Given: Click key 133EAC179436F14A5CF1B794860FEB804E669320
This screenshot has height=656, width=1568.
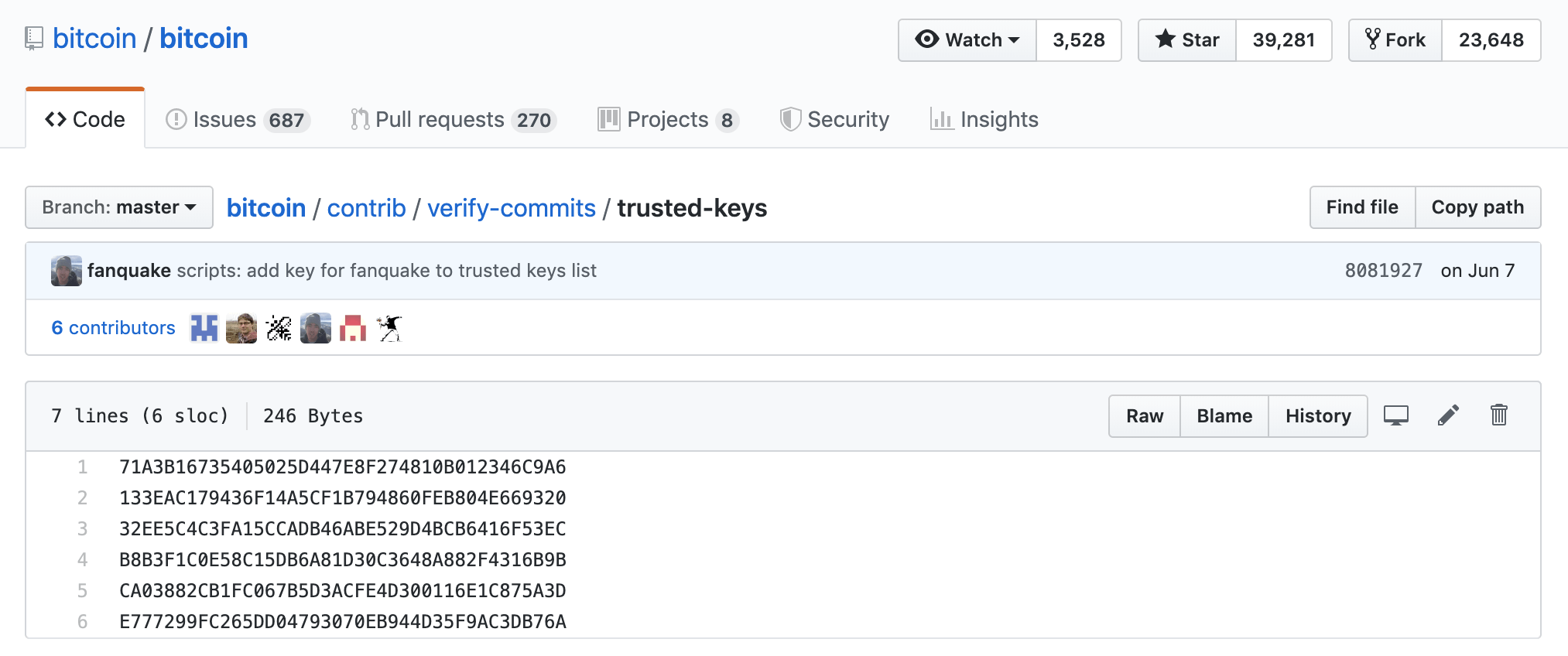Looking at the screenshot, I should pos(343,497).
